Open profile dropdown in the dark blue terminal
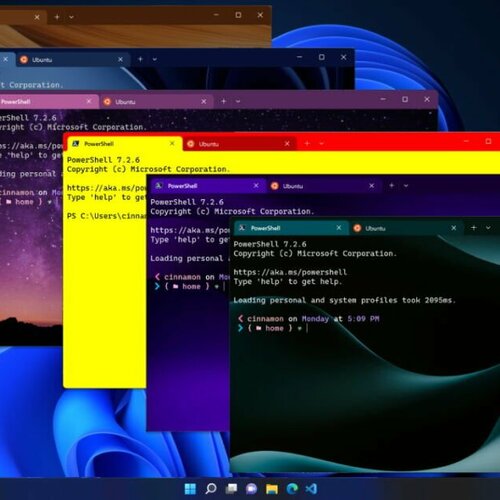Screen dimensions: 500x500 155,59
